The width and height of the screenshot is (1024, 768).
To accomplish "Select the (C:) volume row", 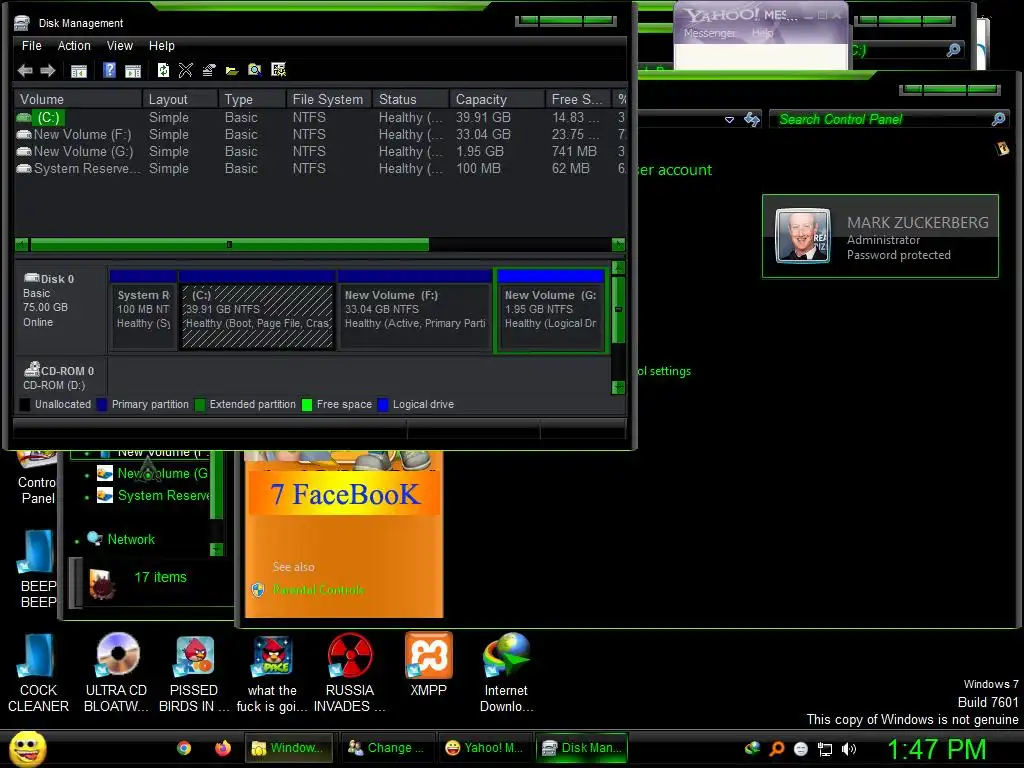I will (320, 118).
